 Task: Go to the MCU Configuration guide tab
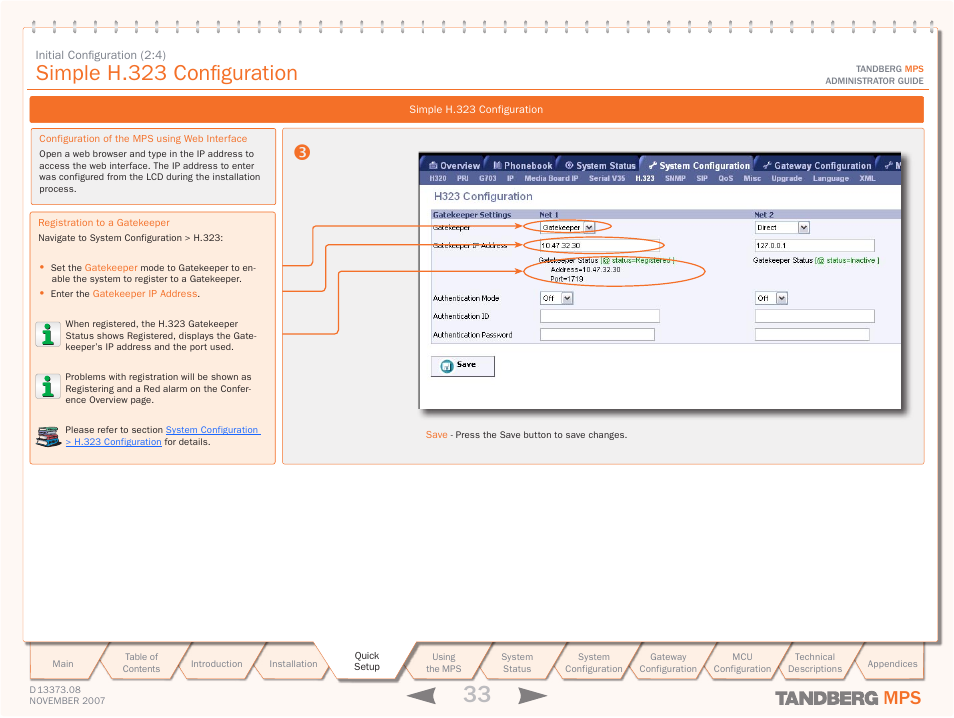coord(742,663)
